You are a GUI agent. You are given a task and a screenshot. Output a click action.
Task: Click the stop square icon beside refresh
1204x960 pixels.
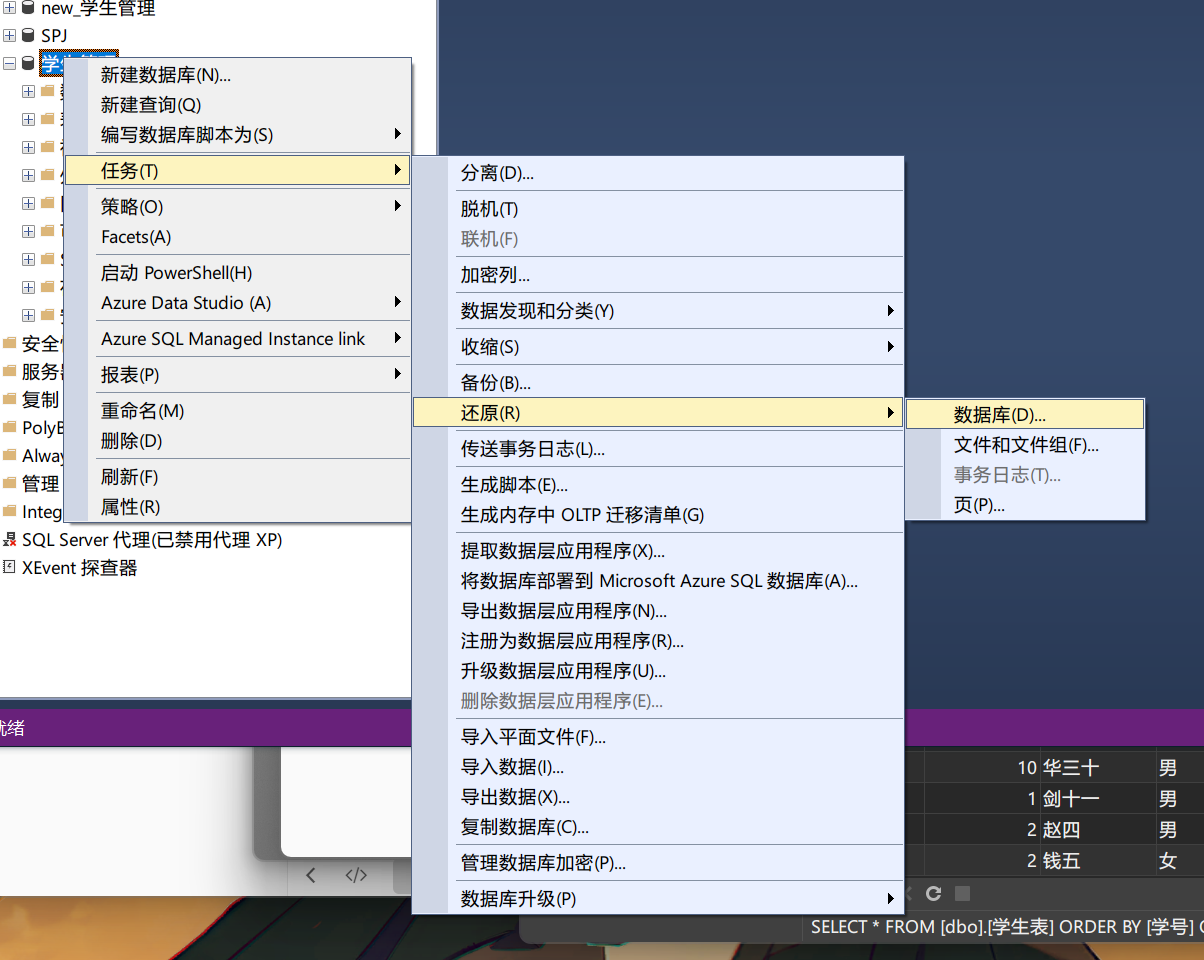pos(962,893)
